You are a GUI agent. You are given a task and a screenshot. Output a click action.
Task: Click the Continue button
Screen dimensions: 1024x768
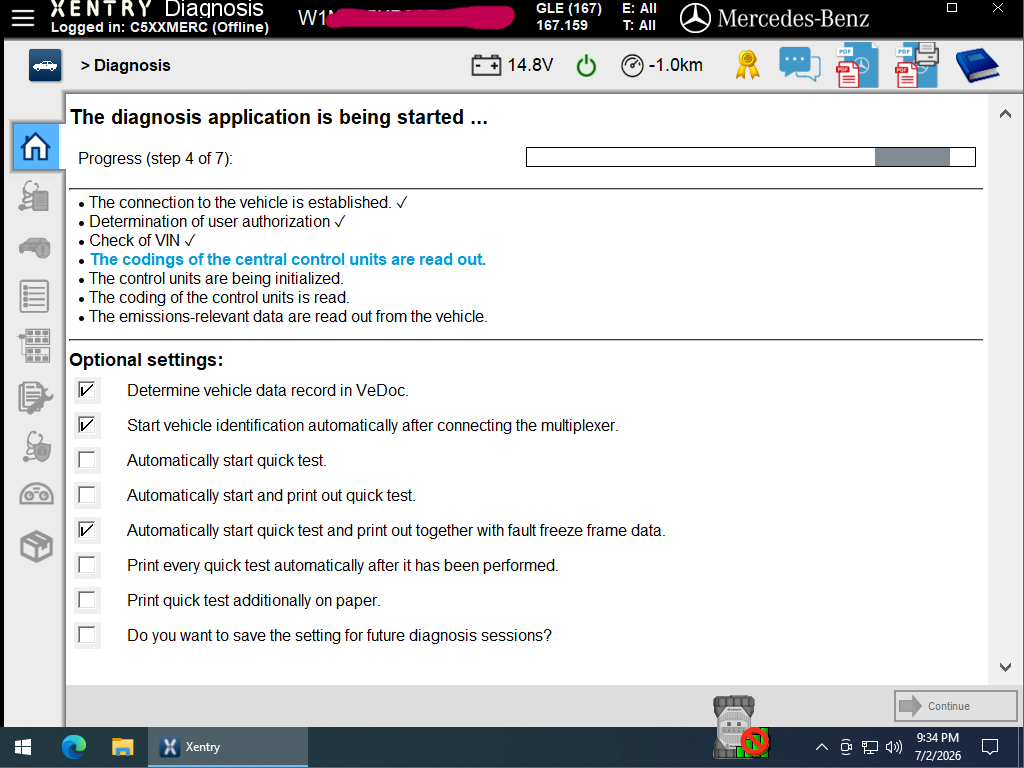coord(955,706)
